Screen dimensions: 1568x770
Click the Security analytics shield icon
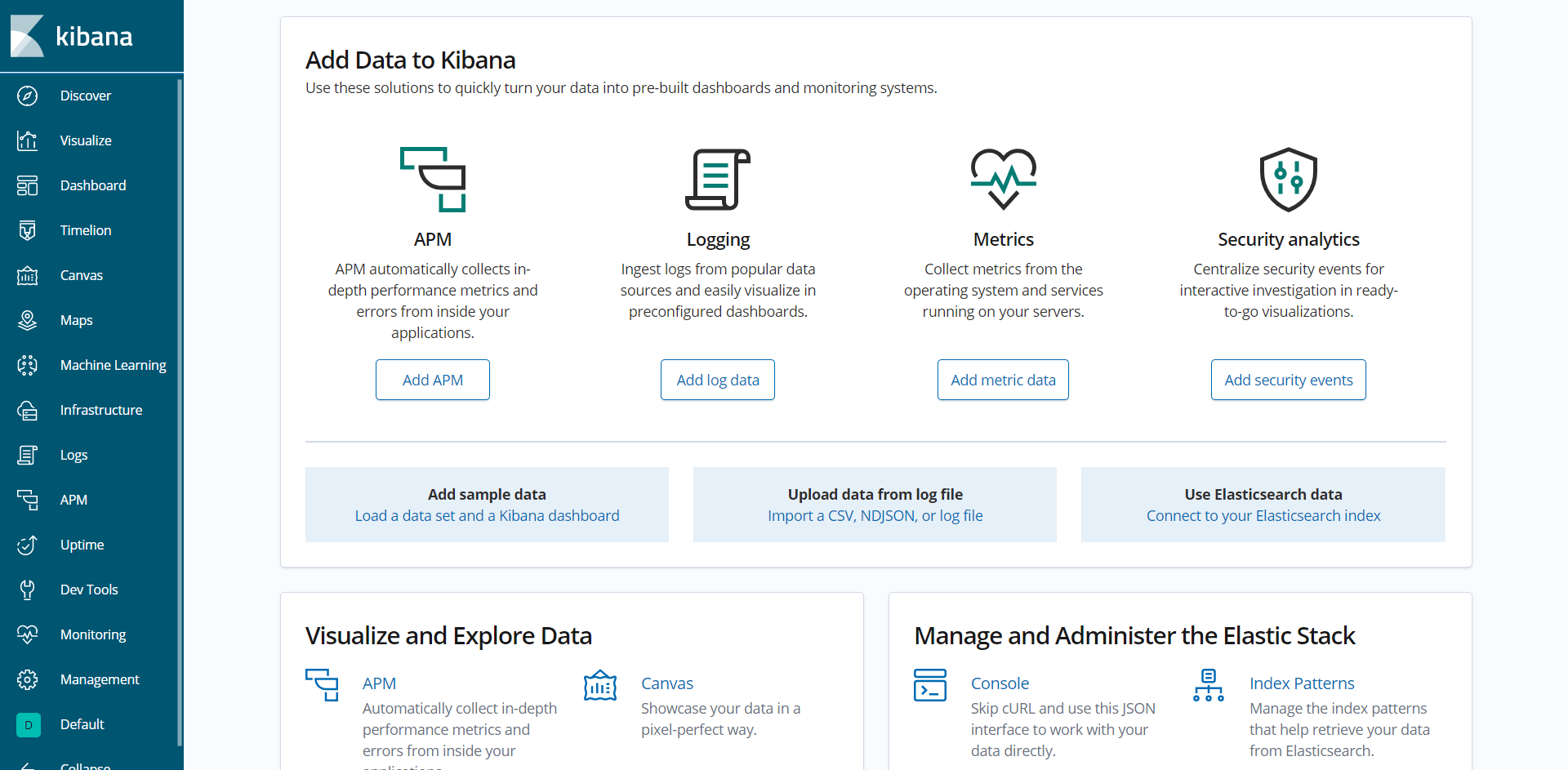[x=1289, y=180]
